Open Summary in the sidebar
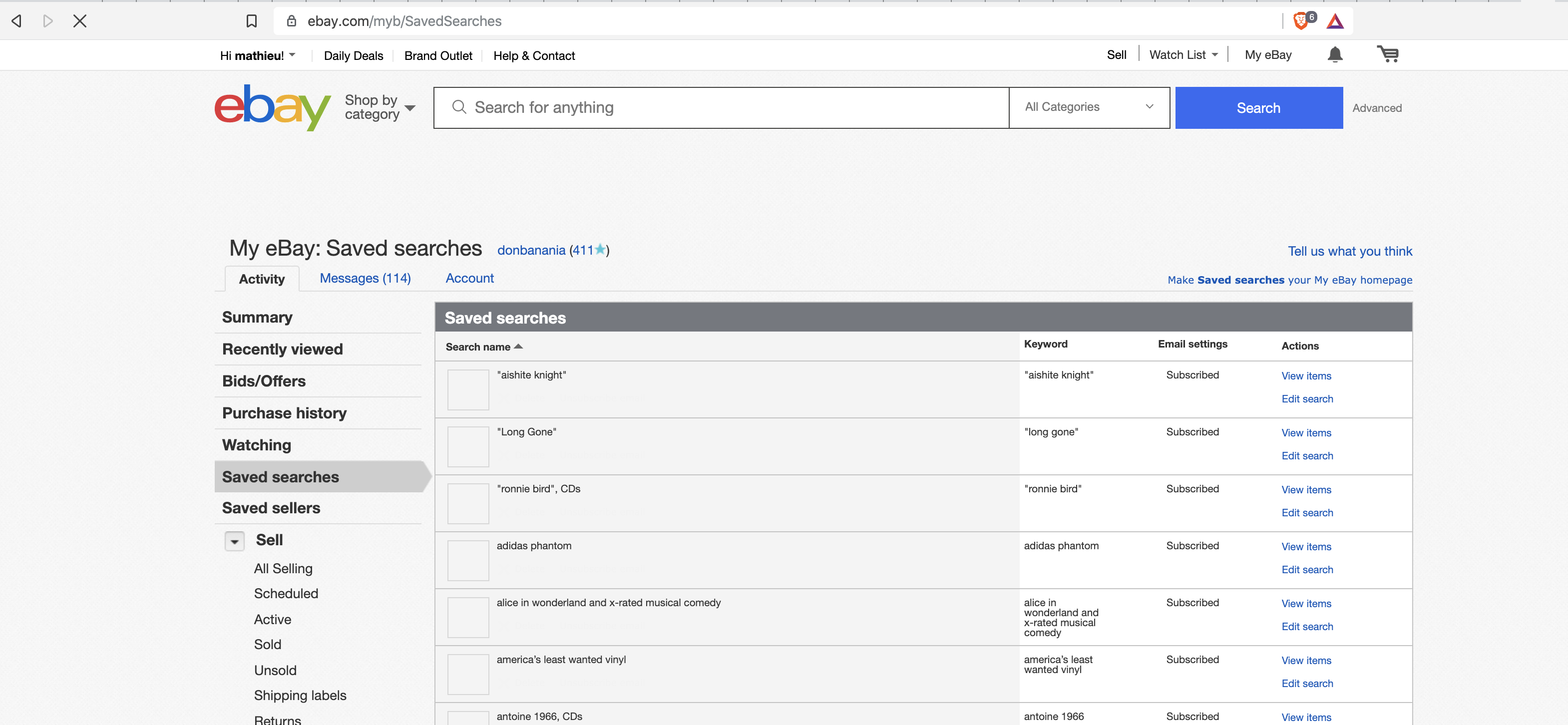The image size is (1568, 725). 257,317
